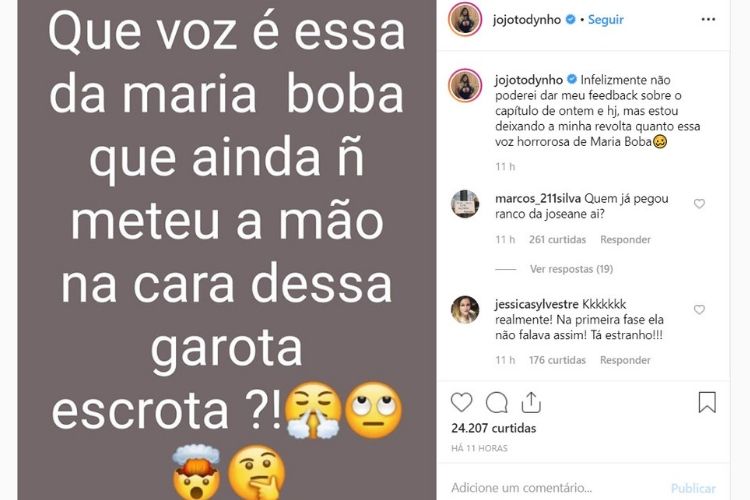
Task: Expand Ver respostas (19) replies
Action: pos(571,269)
